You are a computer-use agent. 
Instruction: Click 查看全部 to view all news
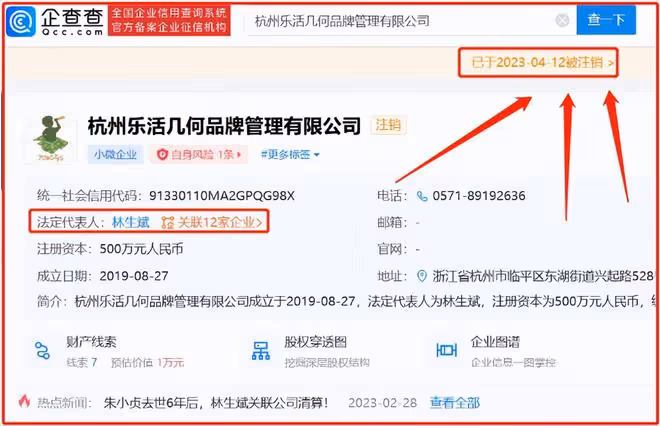(x=455, y=403)
